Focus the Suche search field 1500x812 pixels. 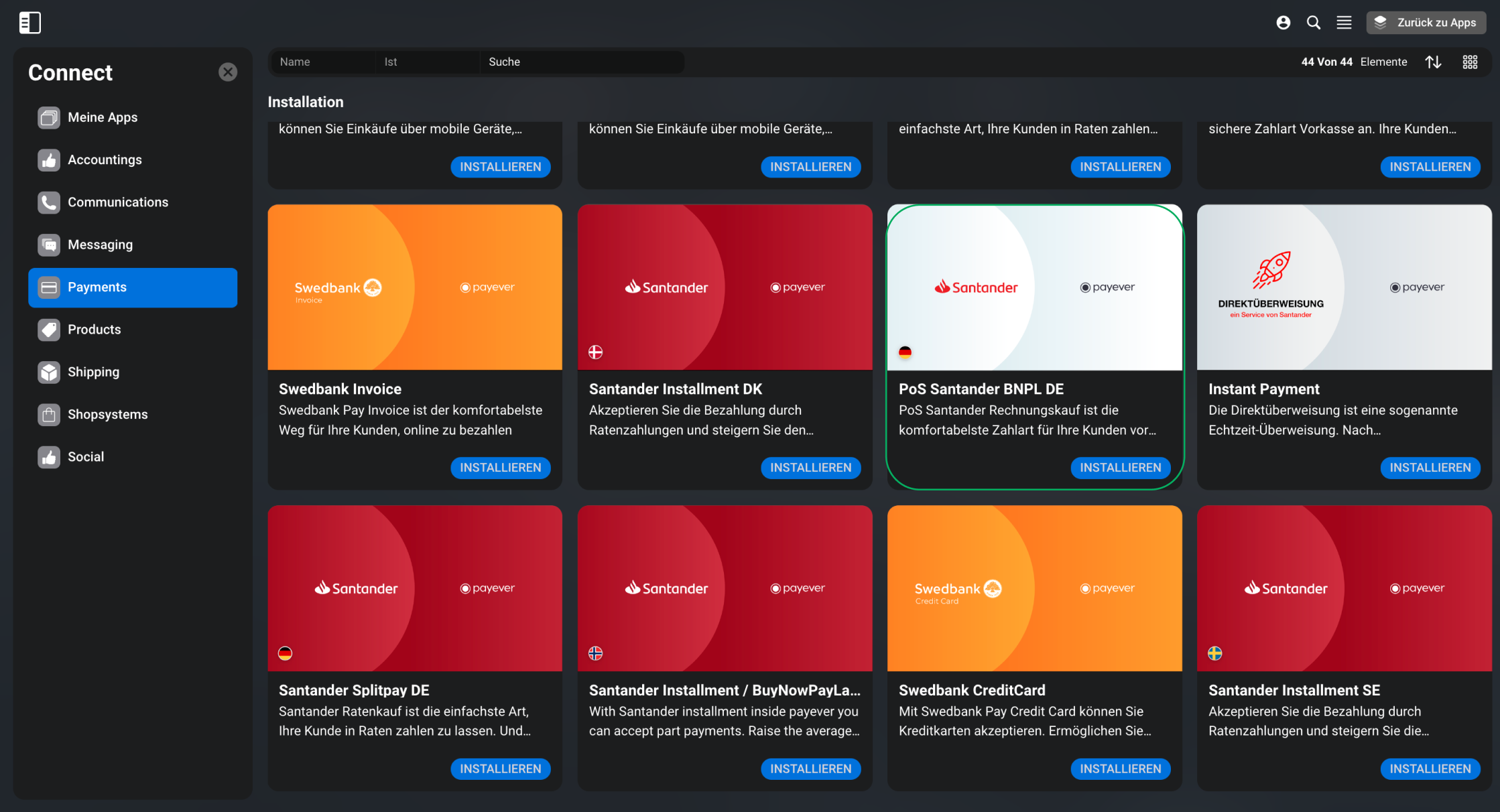click(582, 62)
